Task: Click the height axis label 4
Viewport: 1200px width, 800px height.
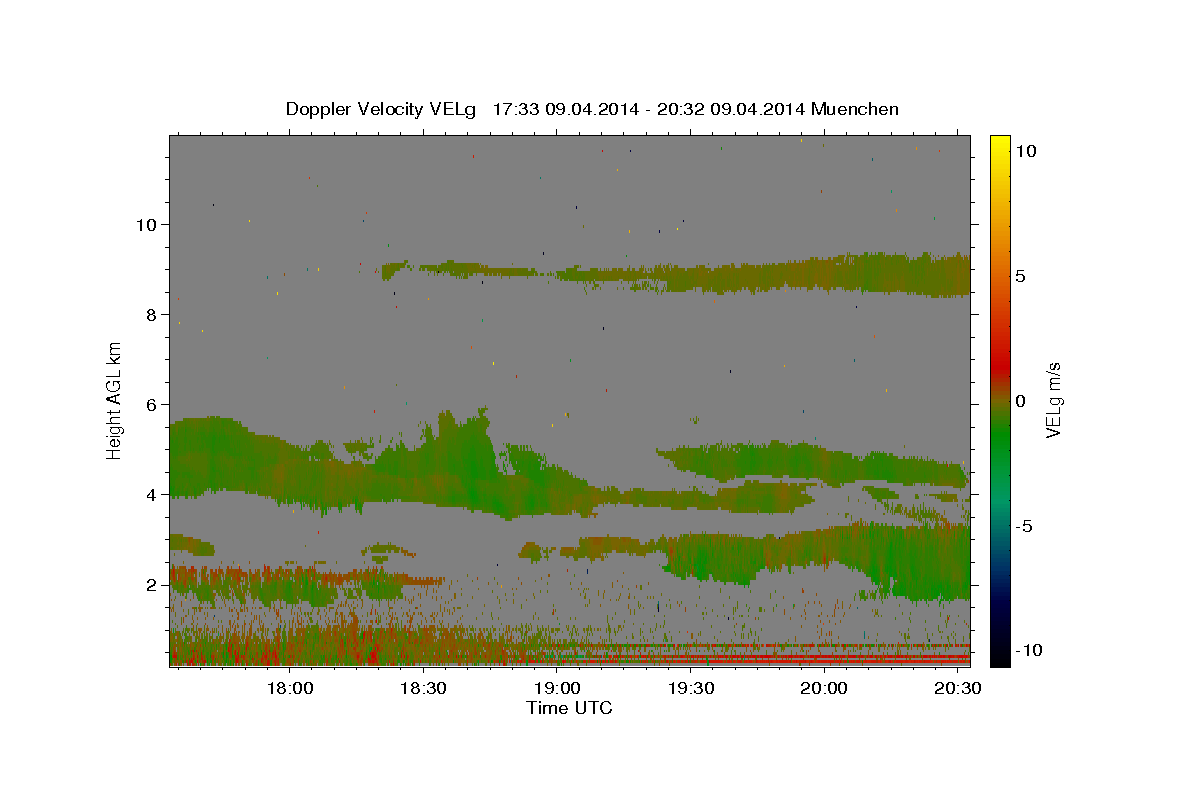Action: click(151, 495)
